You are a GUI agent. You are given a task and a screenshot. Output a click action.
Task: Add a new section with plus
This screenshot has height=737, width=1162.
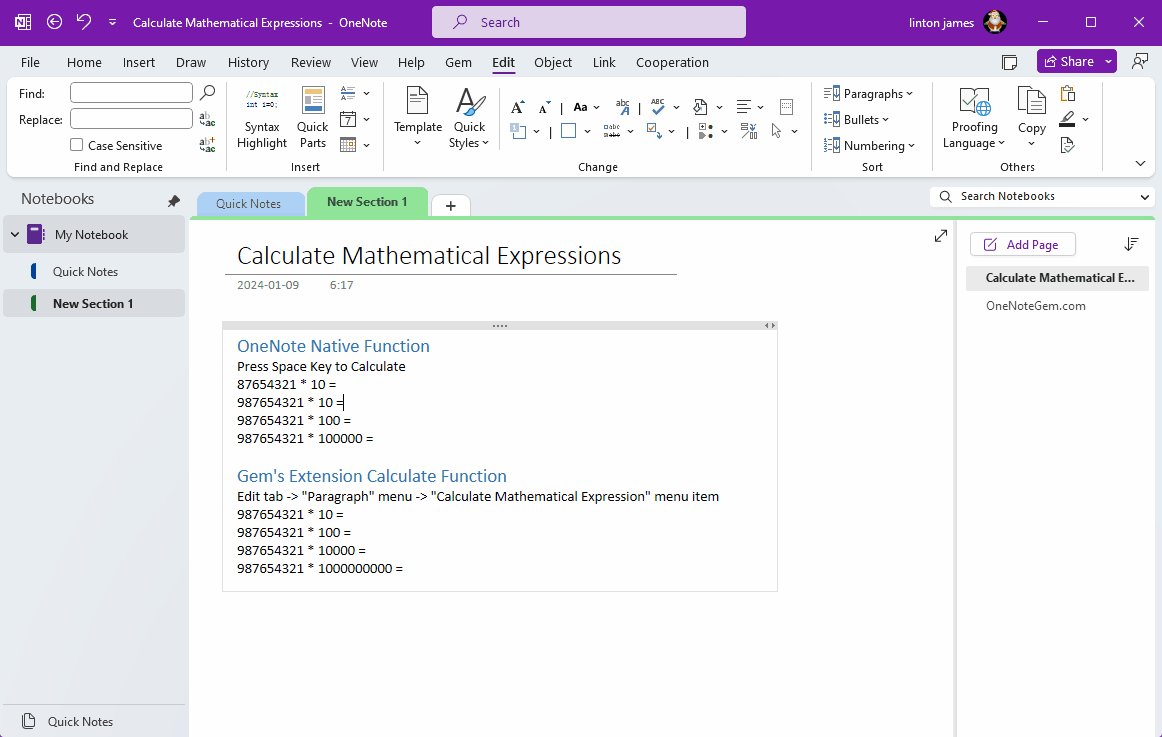450,206
